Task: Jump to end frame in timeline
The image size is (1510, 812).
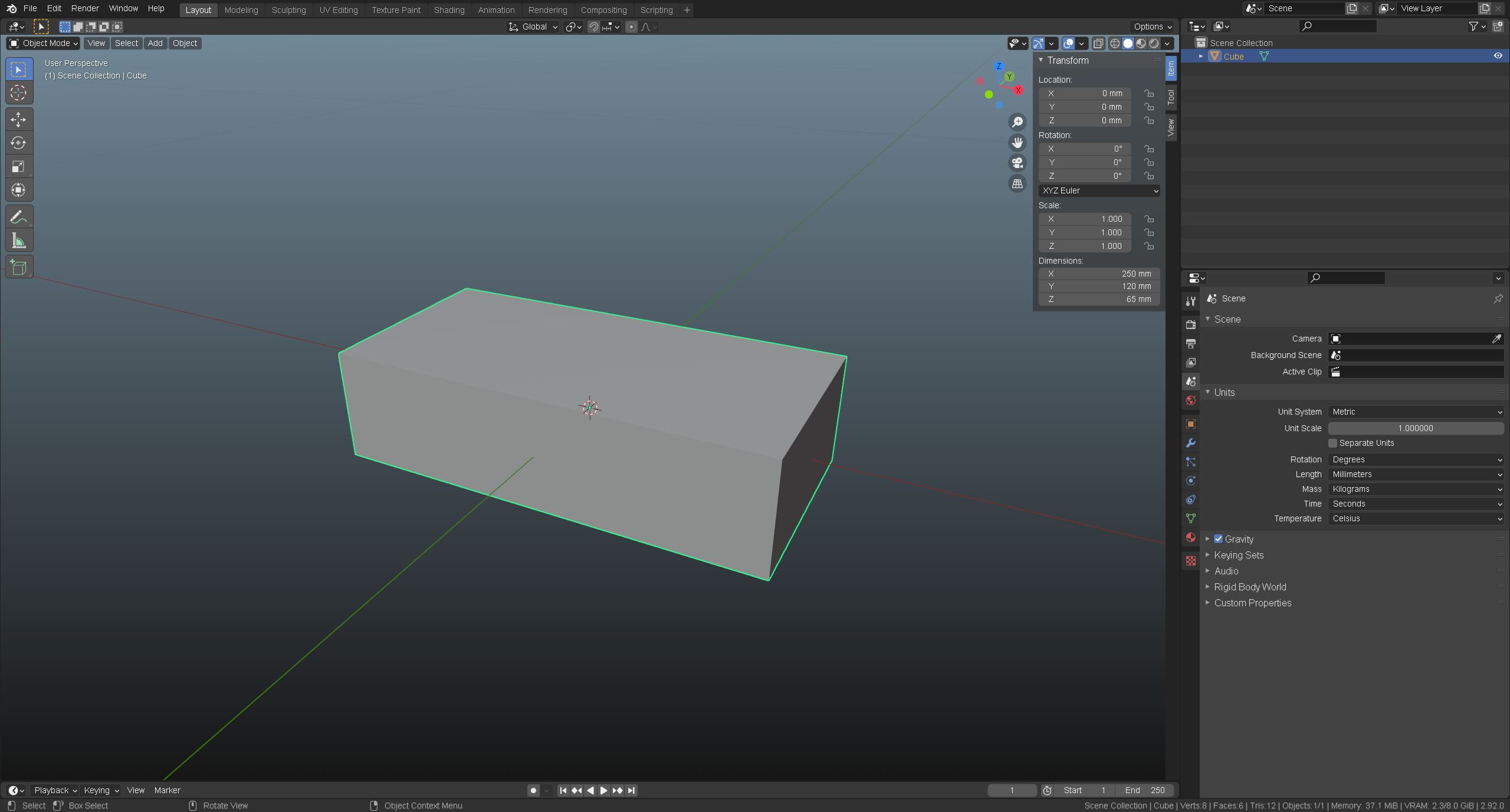Action: [x=632, y=790]
